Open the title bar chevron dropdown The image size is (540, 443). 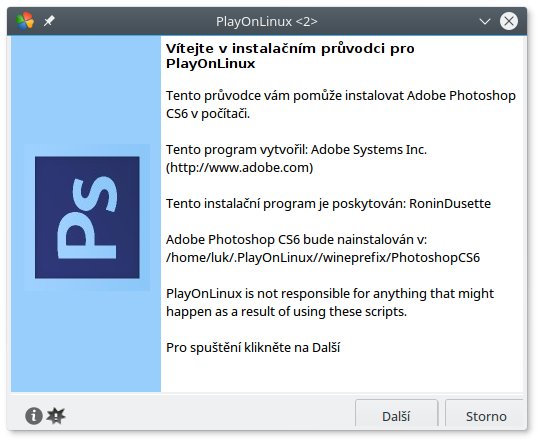pos(485,22)
